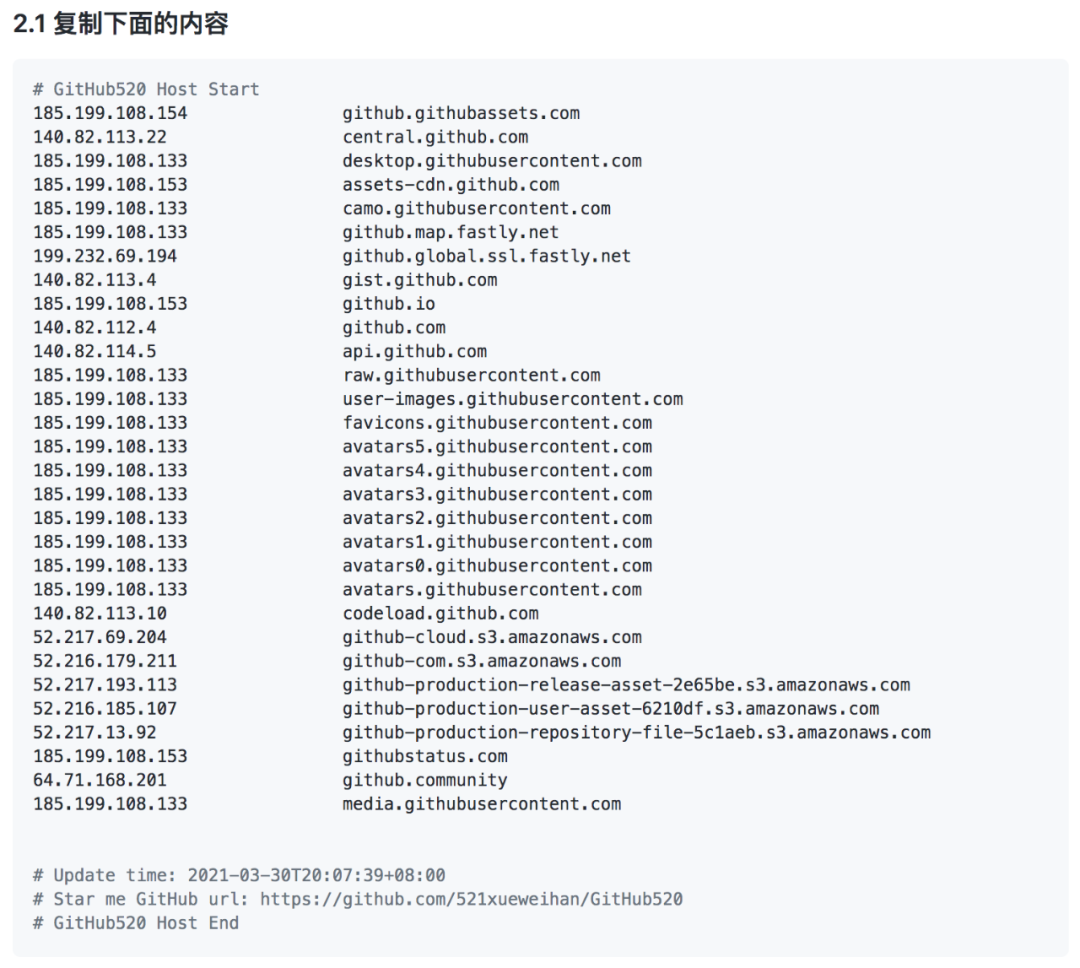
Task: Click the githubstatus.com hostname
Action: click(x=425, y=756)
